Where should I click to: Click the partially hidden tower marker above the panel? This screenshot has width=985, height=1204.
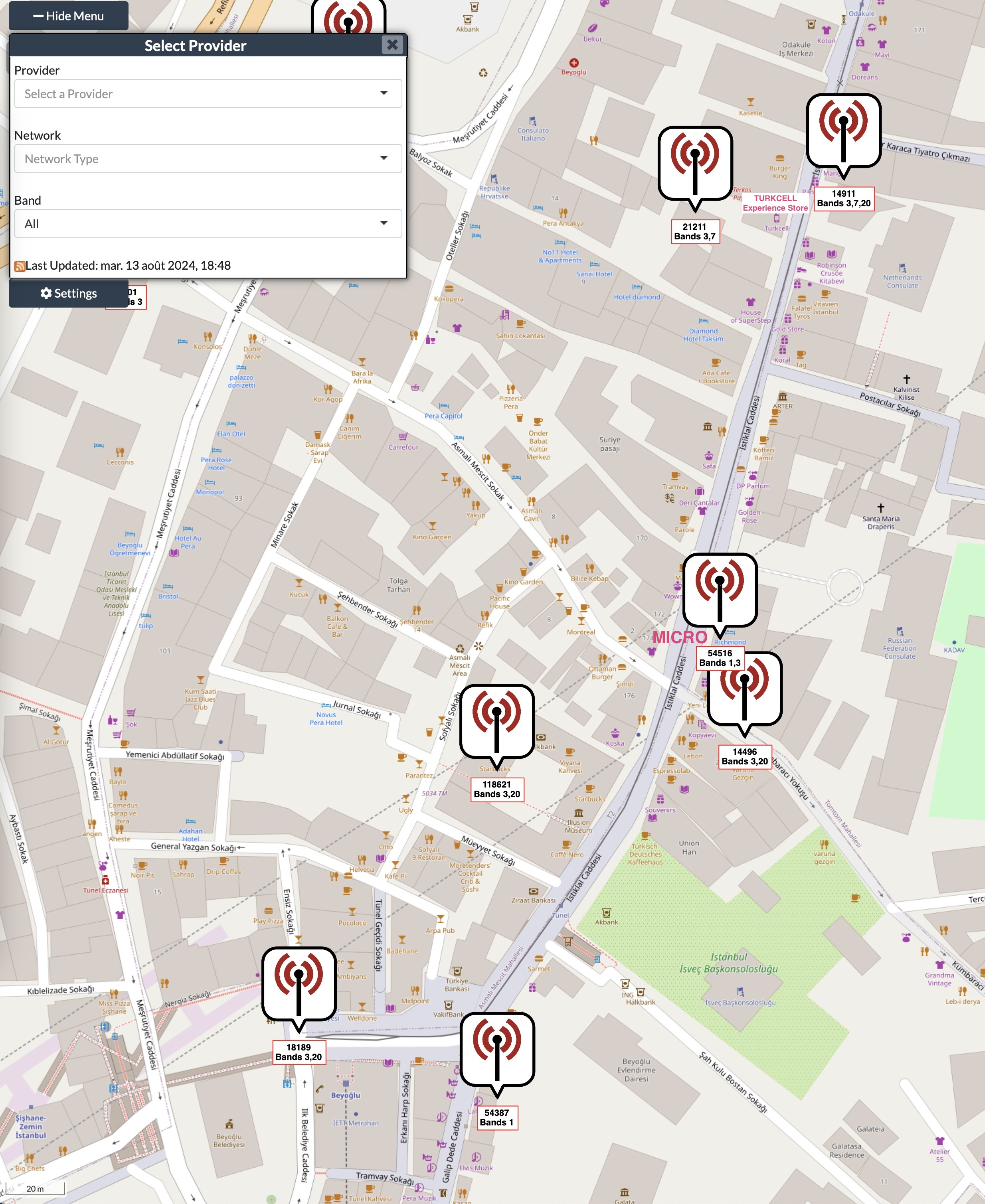(x=348, y=17)
